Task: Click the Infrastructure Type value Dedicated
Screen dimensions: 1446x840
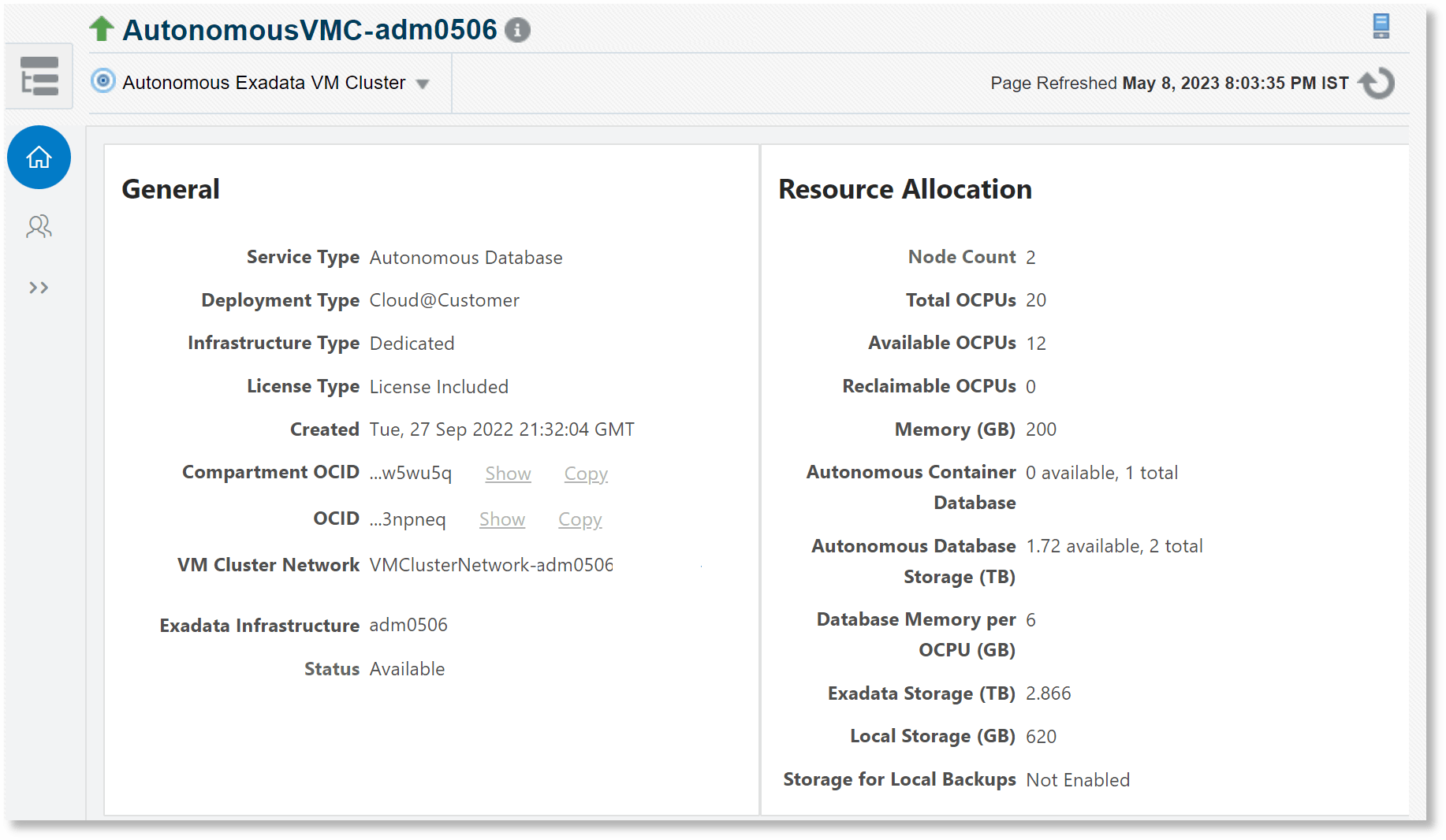Action: point(412,344)
